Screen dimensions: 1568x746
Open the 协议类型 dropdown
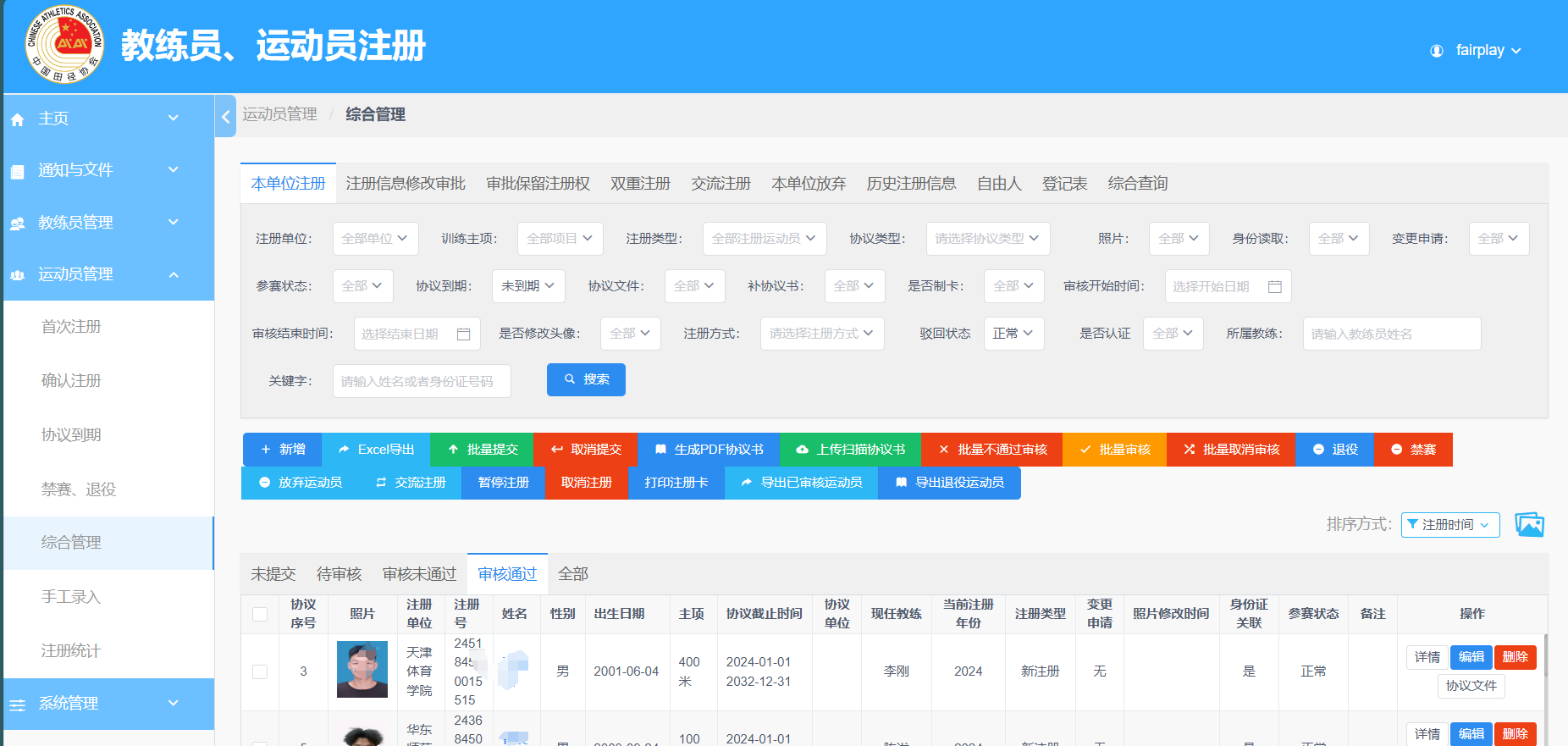click(x=987, y=239)
